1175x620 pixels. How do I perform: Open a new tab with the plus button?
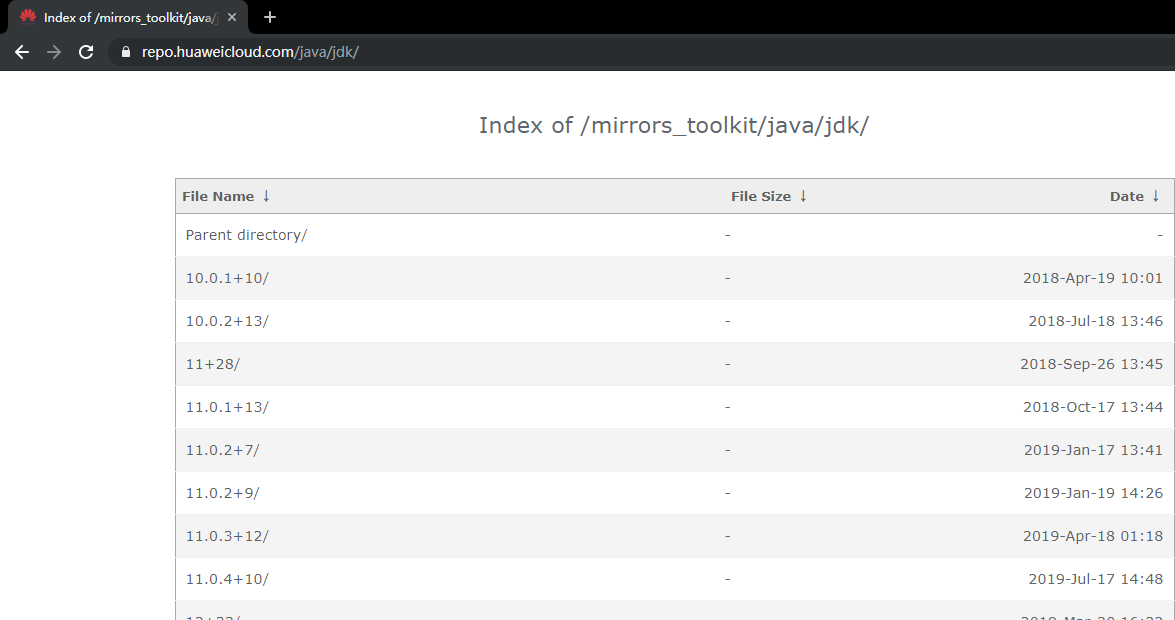pos(270,17)
